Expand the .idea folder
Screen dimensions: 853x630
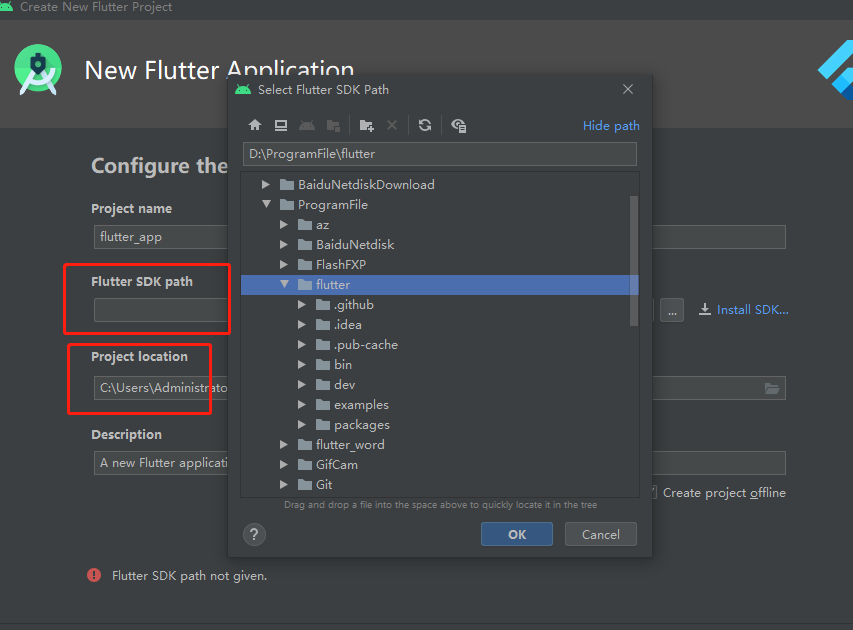pos(301,325)
